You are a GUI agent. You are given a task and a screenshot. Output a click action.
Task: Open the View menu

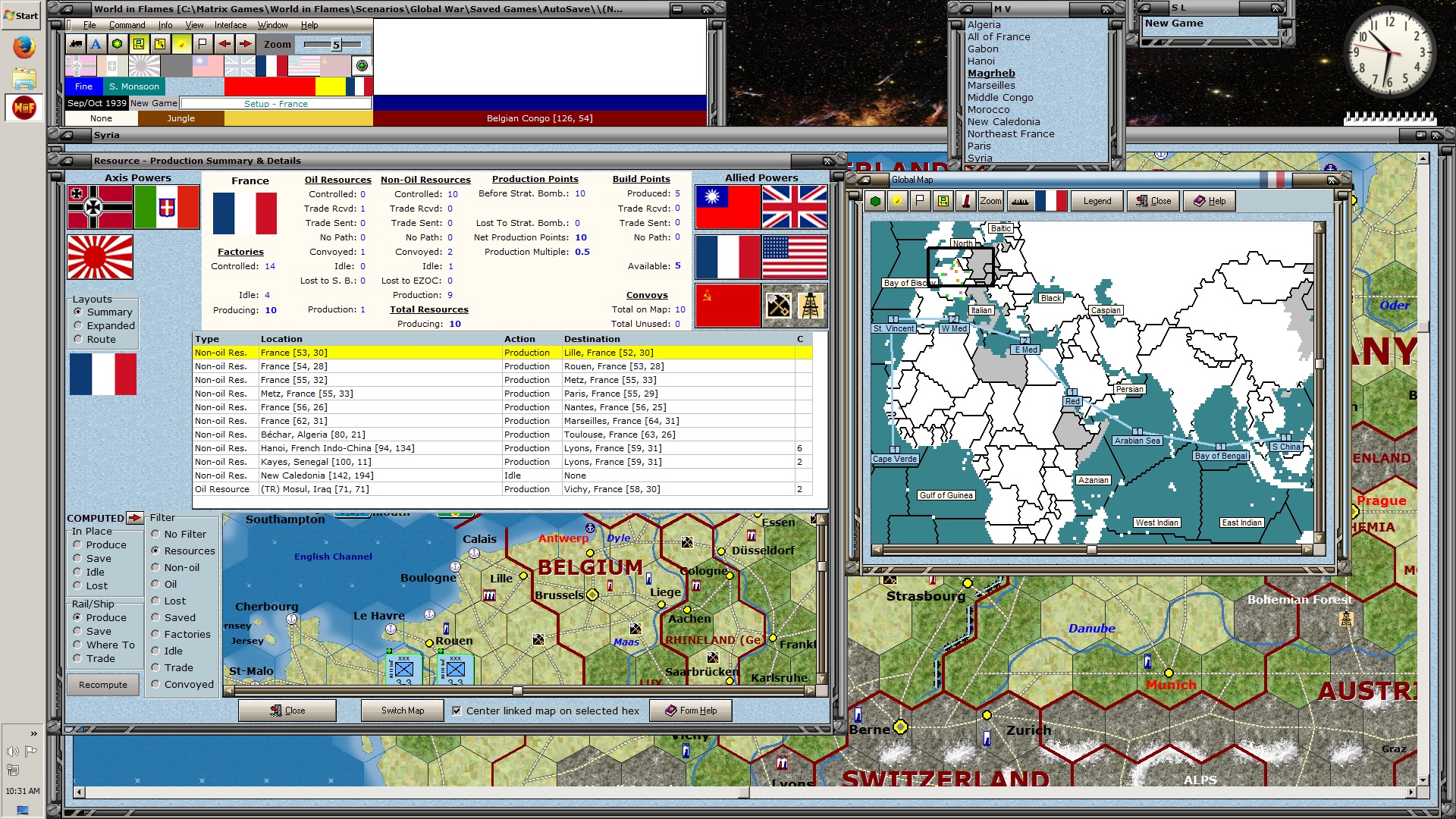[x=194, y=25]
